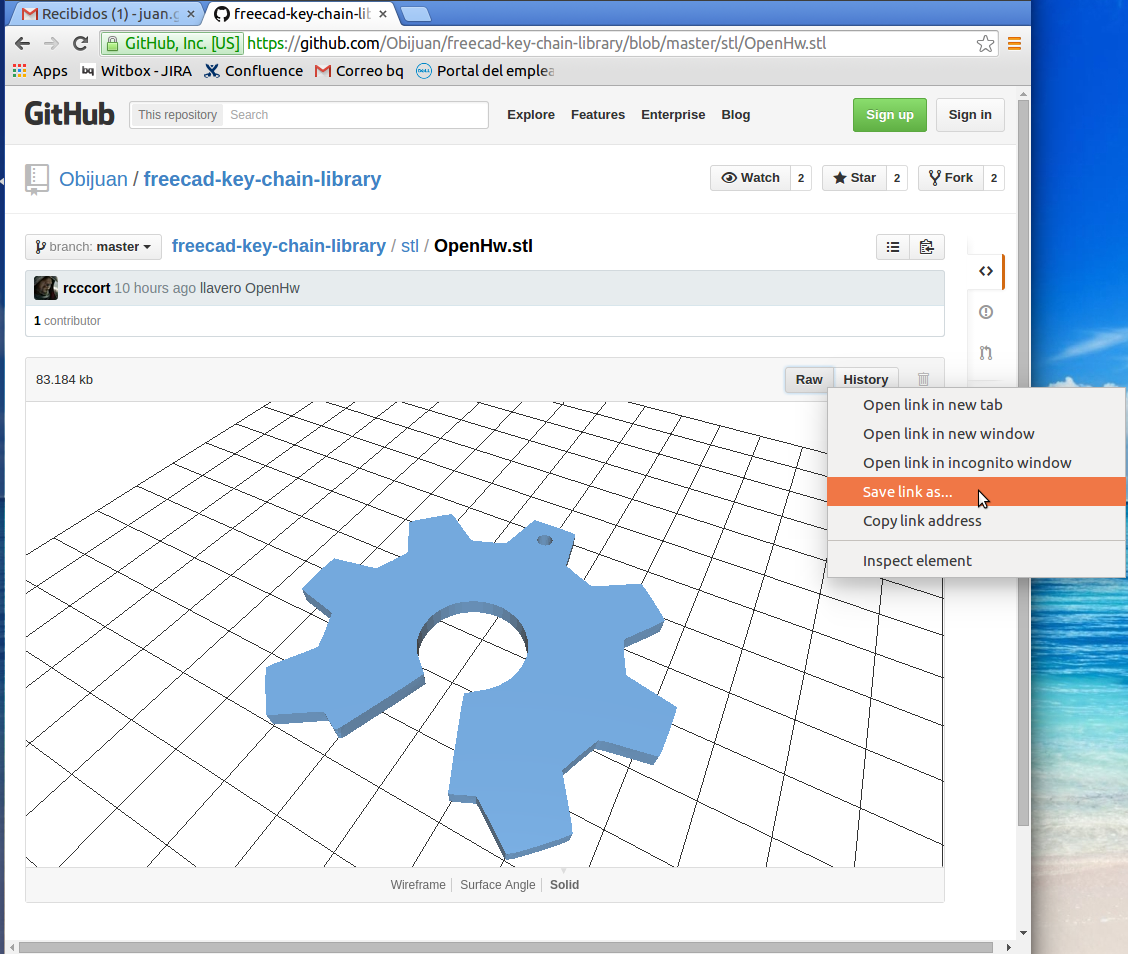Click the green Sign up button
This screenshot has height=954, width=1128.
[x=889, y=115]
